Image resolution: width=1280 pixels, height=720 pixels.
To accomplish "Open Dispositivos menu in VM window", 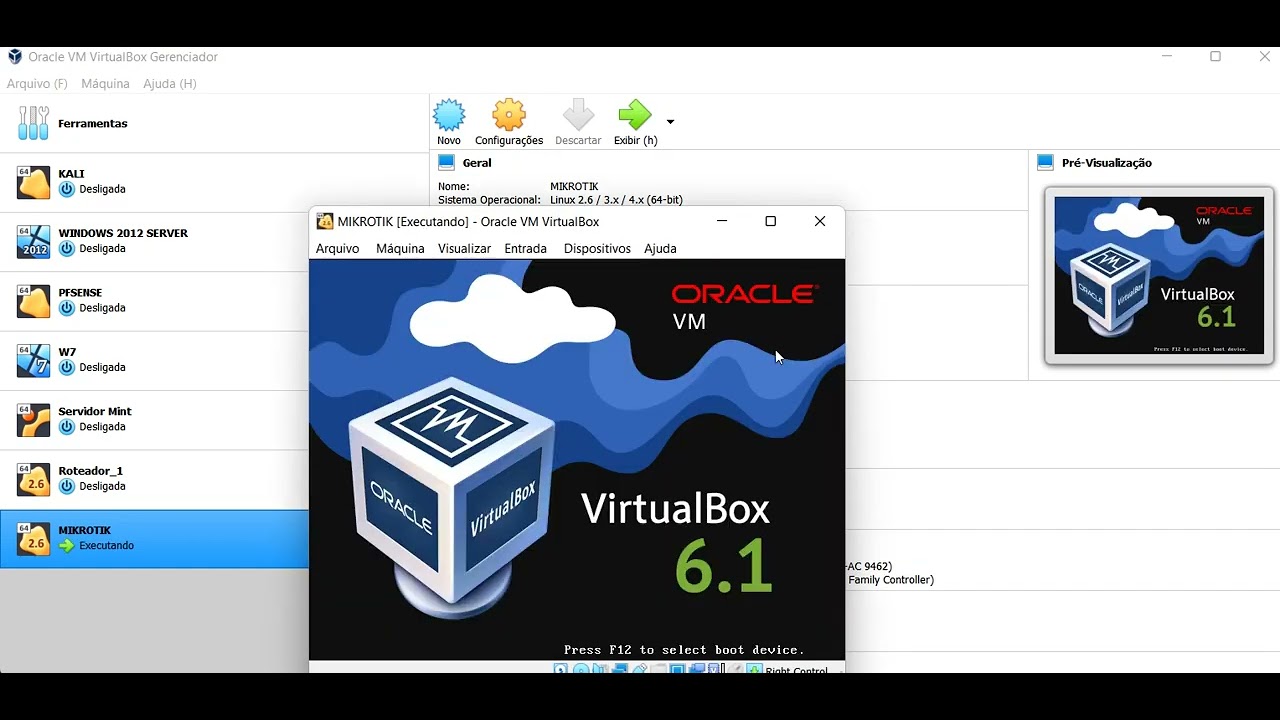I will [597, 248].
